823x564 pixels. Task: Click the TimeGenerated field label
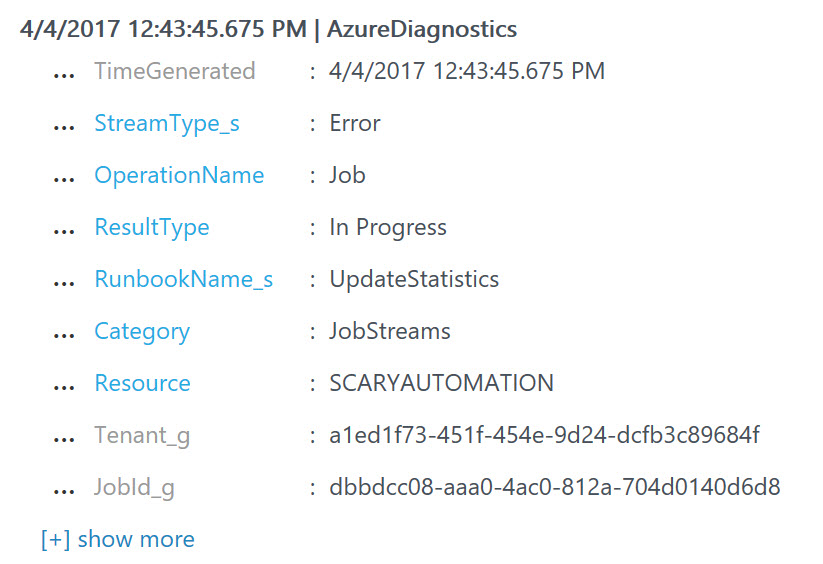click(x=175, y=72)
